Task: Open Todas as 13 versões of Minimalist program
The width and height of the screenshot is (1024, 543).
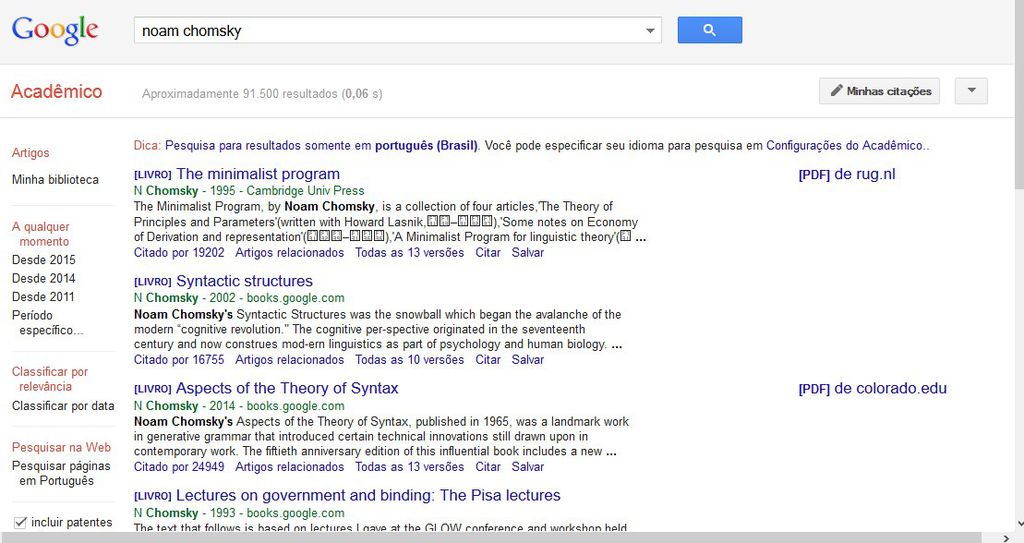Action: [409, 252]
